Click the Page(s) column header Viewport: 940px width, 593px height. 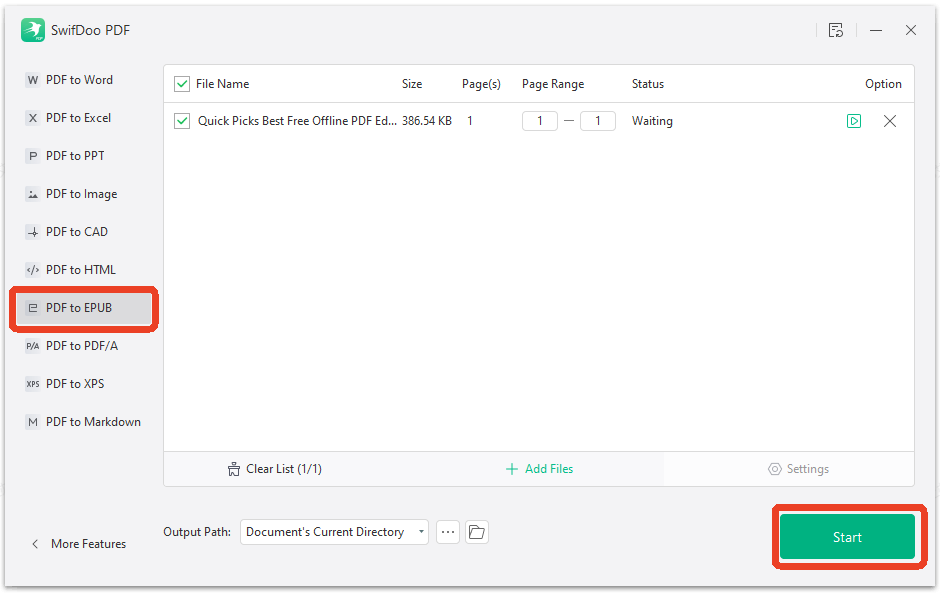coord(481,84)
